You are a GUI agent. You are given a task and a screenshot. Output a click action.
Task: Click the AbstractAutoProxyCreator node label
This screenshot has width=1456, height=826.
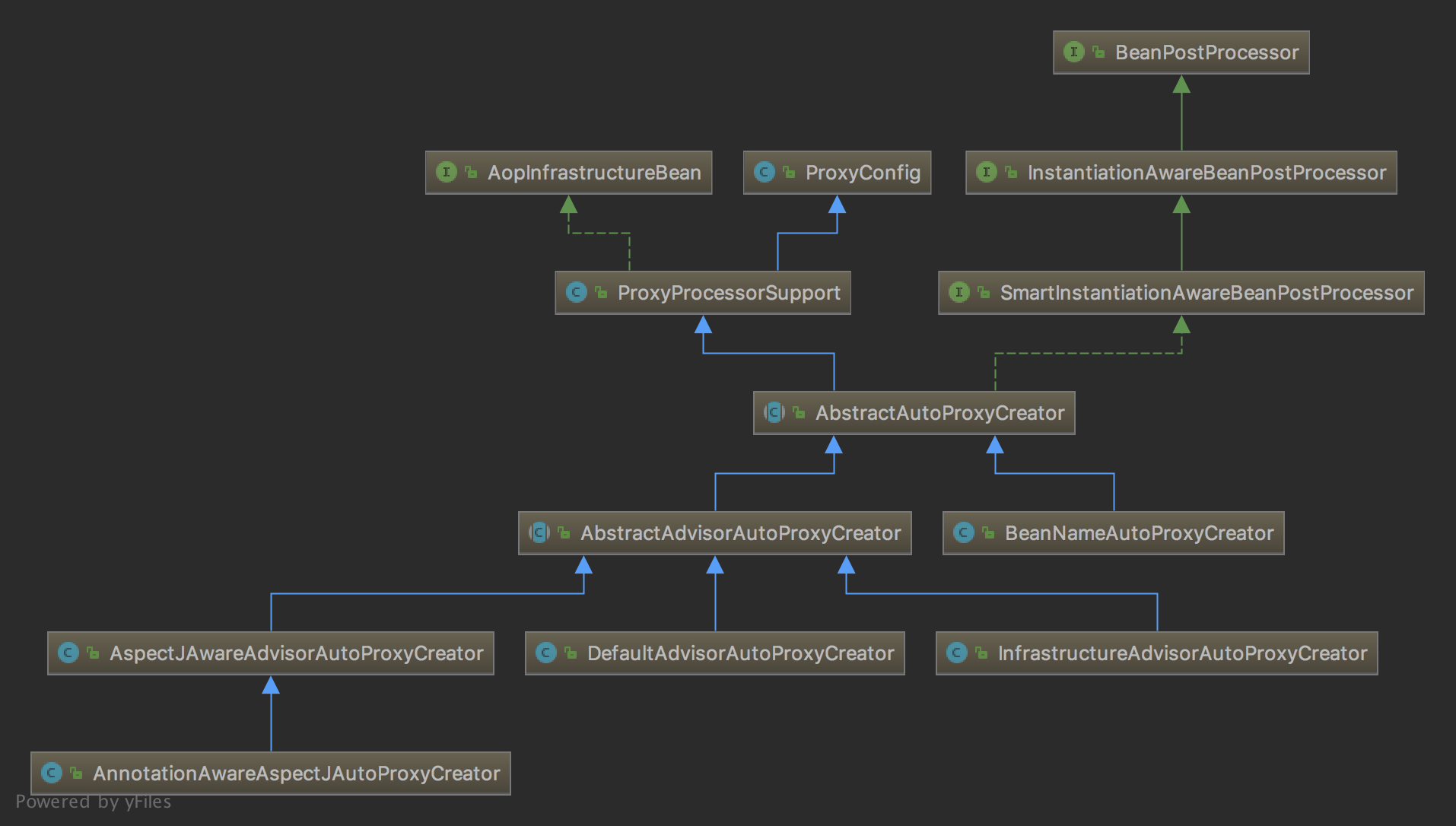pos(939,413)
